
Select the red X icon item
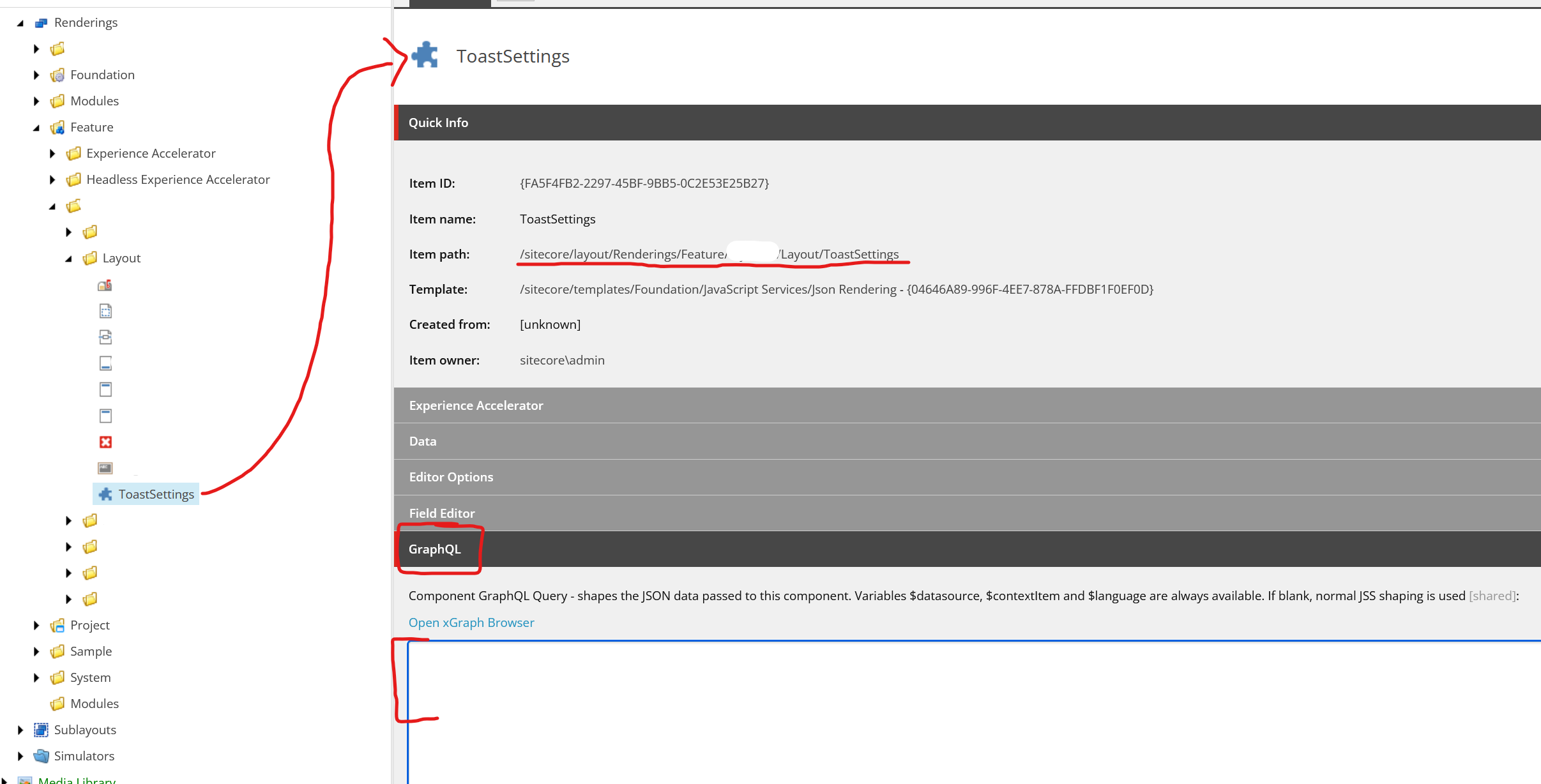[105, 442]
